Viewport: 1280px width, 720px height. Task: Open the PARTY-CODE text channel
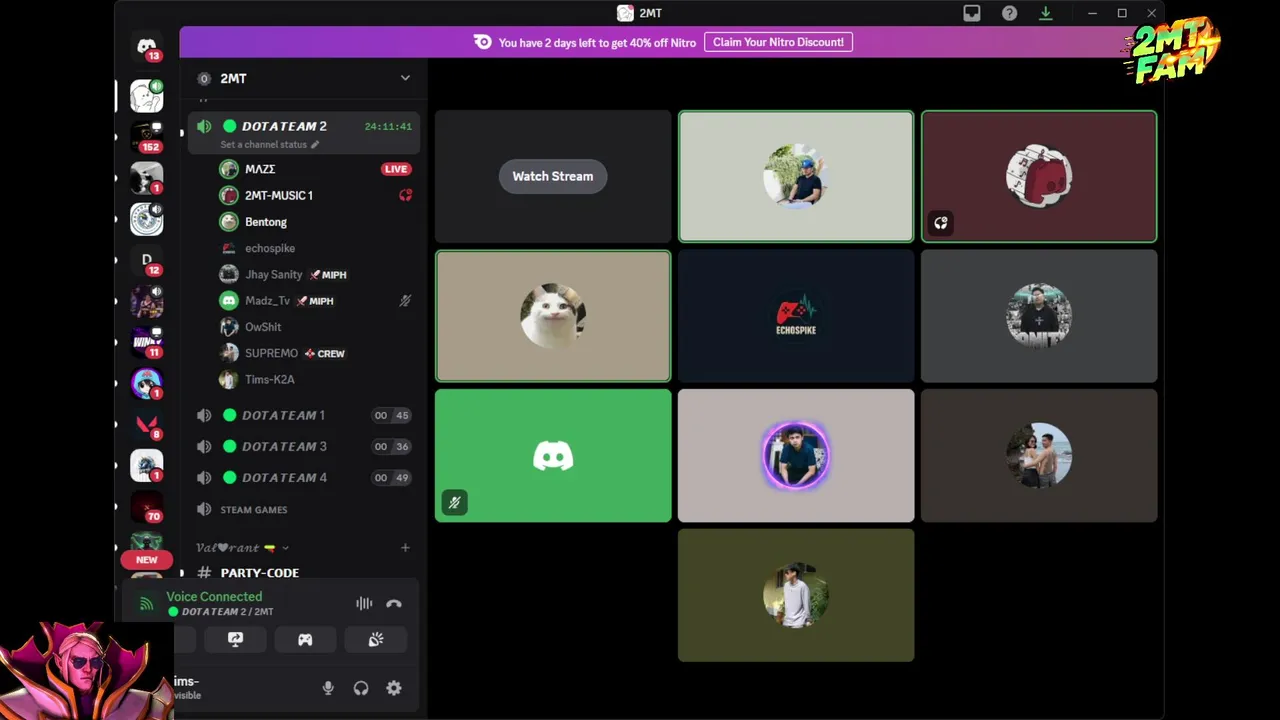click(x=303, y=573)
